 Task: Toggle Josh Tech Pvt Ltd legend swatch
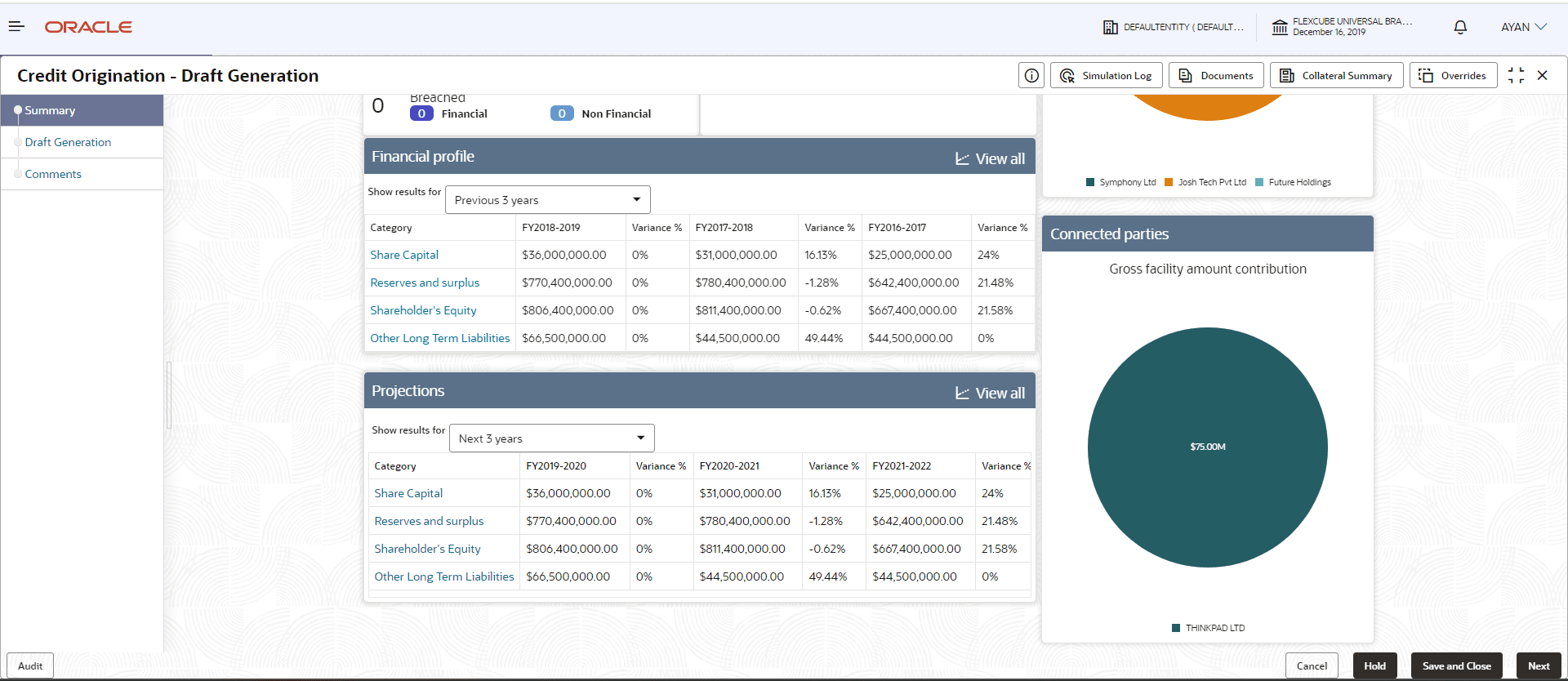pyautogui.click(x=1169, y=182)
